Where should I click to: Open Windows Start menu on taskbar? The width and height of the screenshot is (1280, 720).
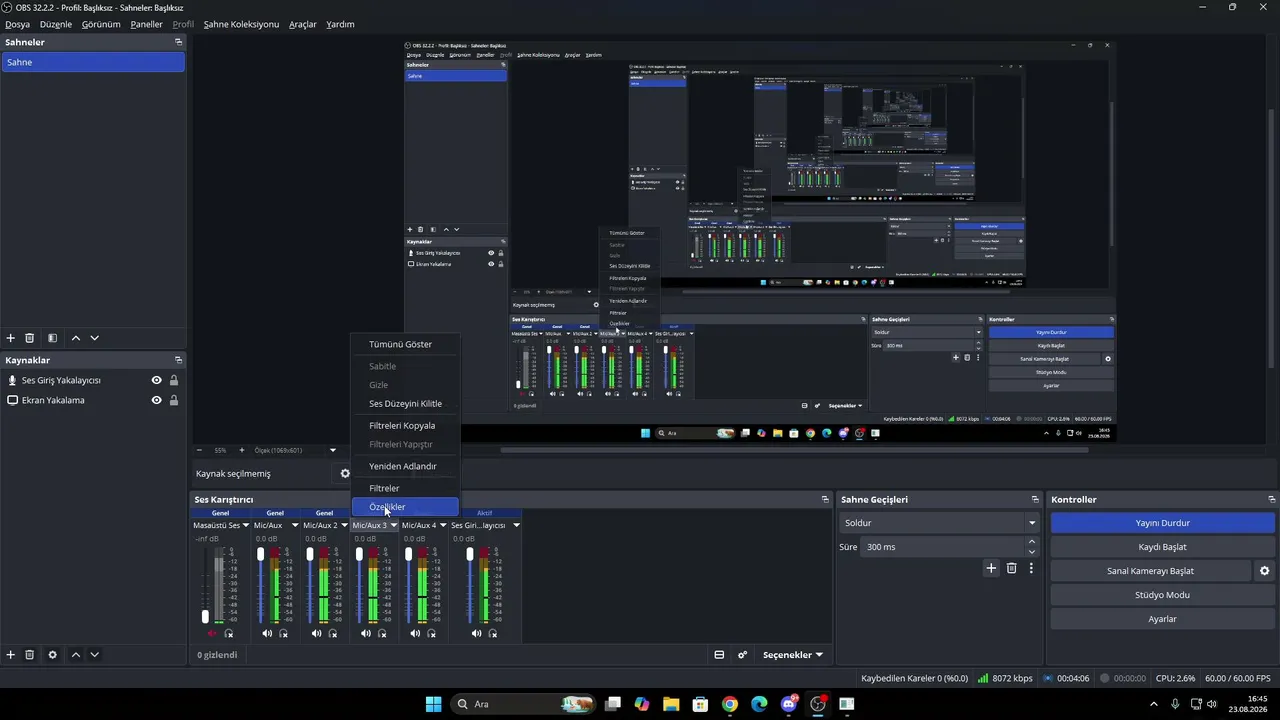coord(433,704)
